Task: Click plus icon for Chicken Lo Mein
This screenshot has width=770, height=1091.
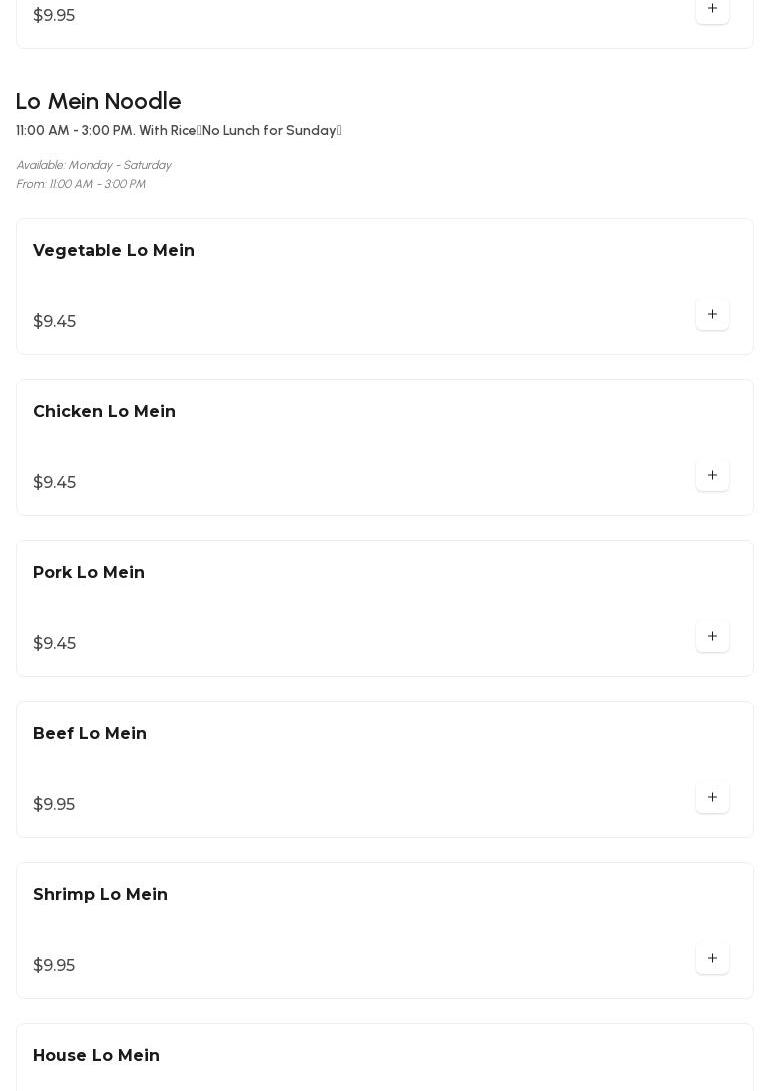Action: click(x=712, y=476)
